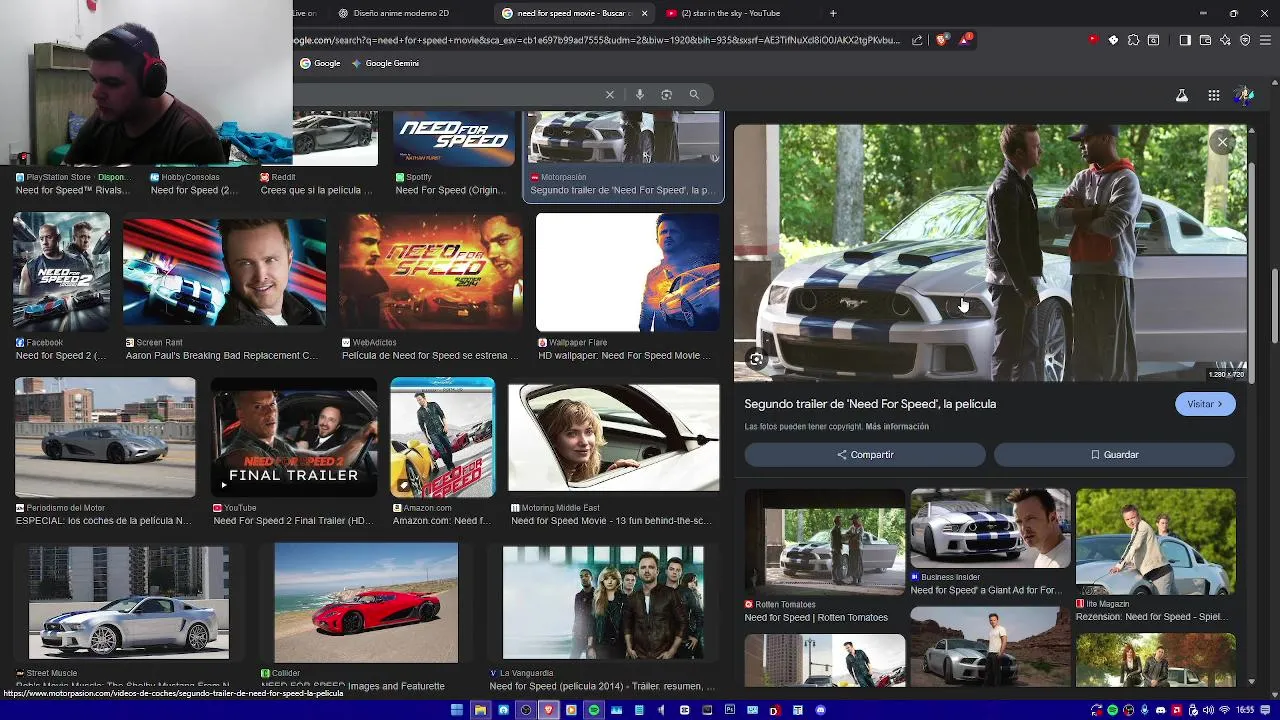Open Collider red Koenigsegg thumbnail

(x=366, y=603)
